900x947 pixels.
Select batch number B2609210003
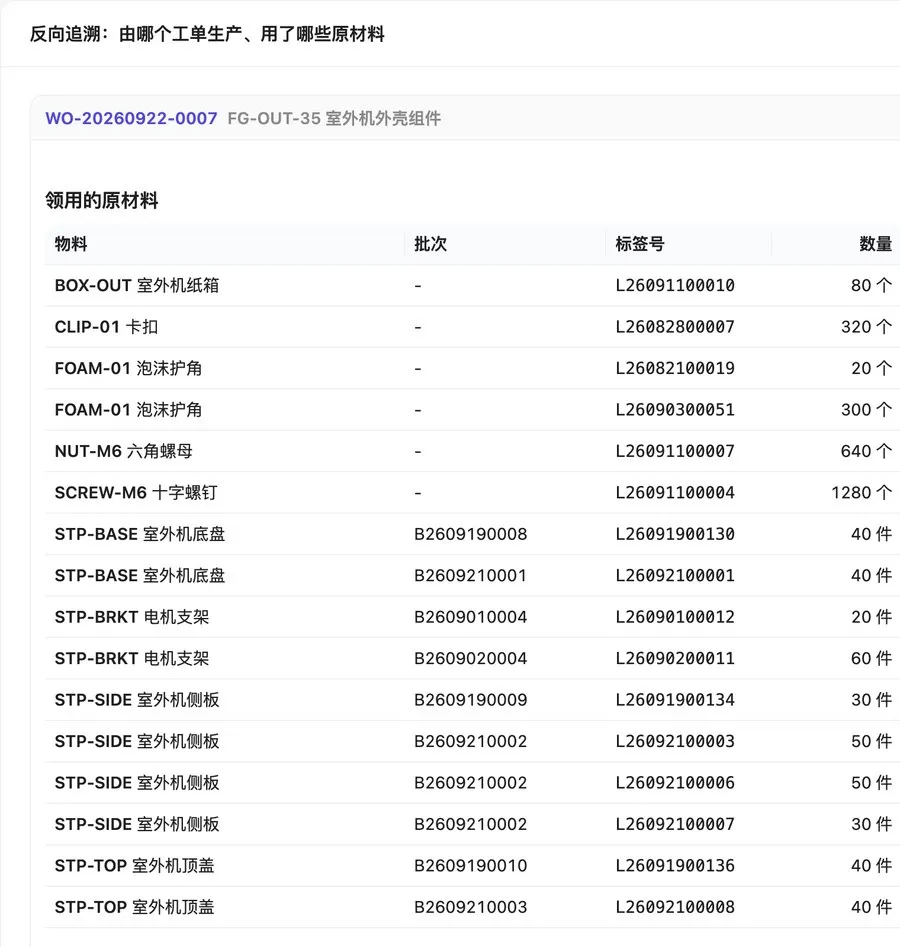(x=471, y=907)
